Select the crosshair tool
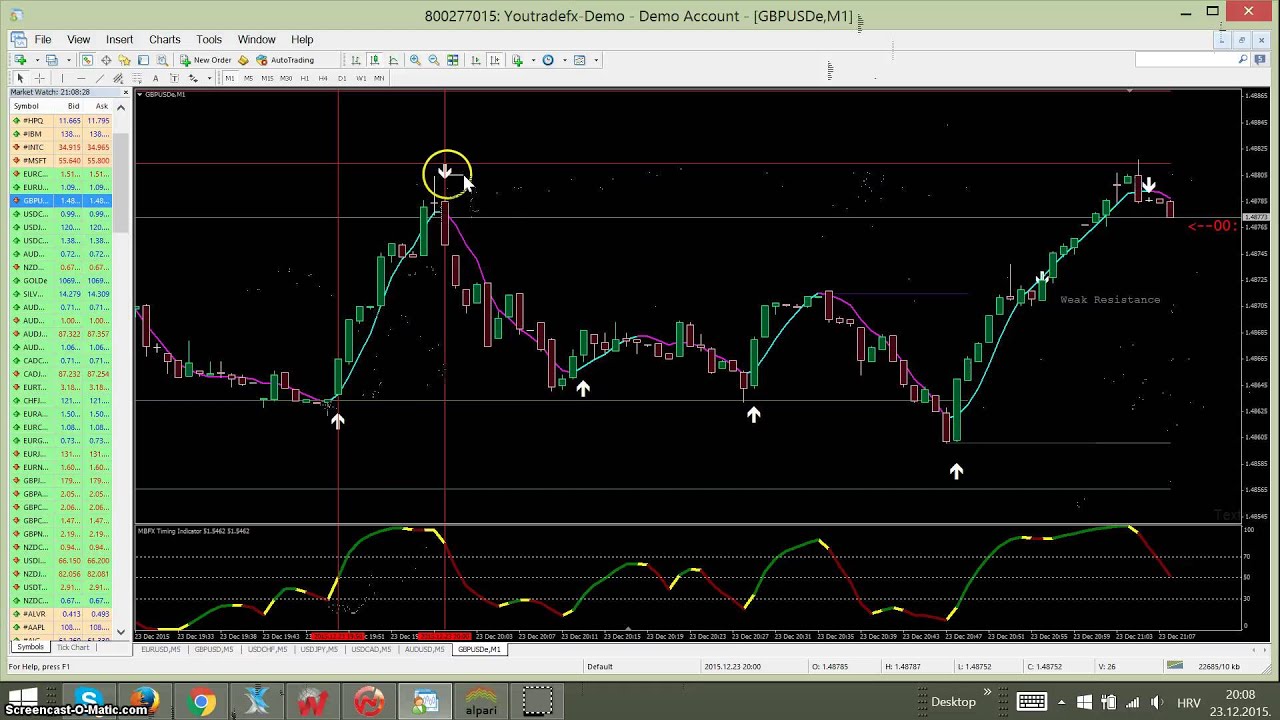 click(x=39, y=78)
